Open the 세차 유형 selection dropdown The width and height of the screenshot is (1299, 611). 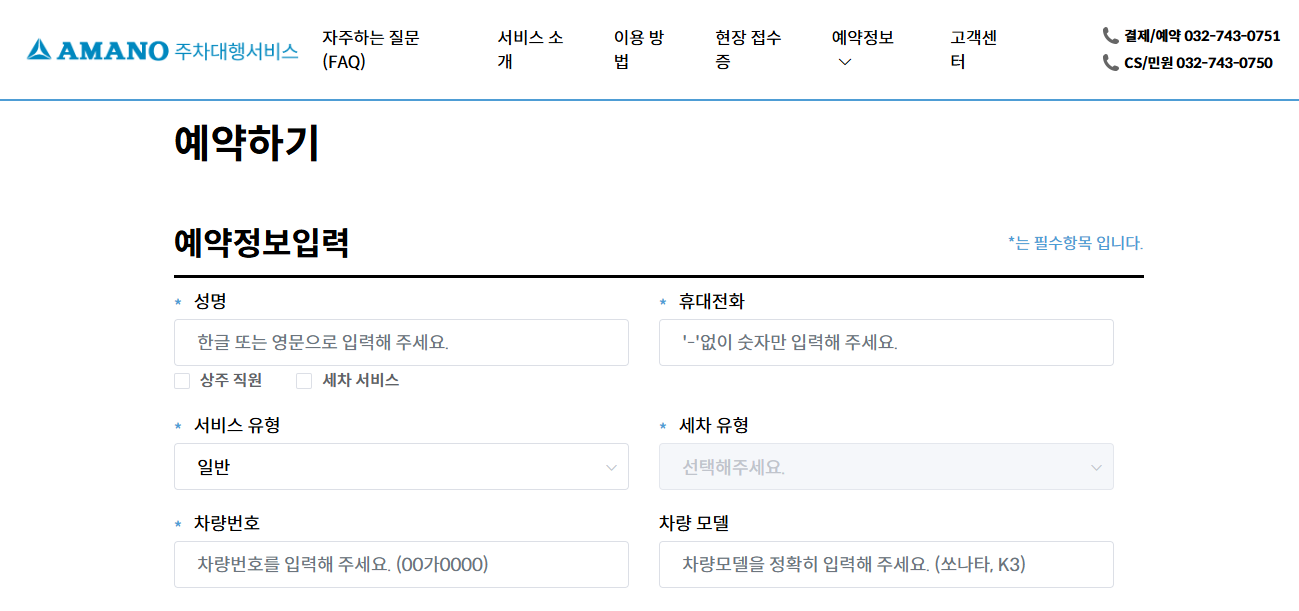pos(885,466)
